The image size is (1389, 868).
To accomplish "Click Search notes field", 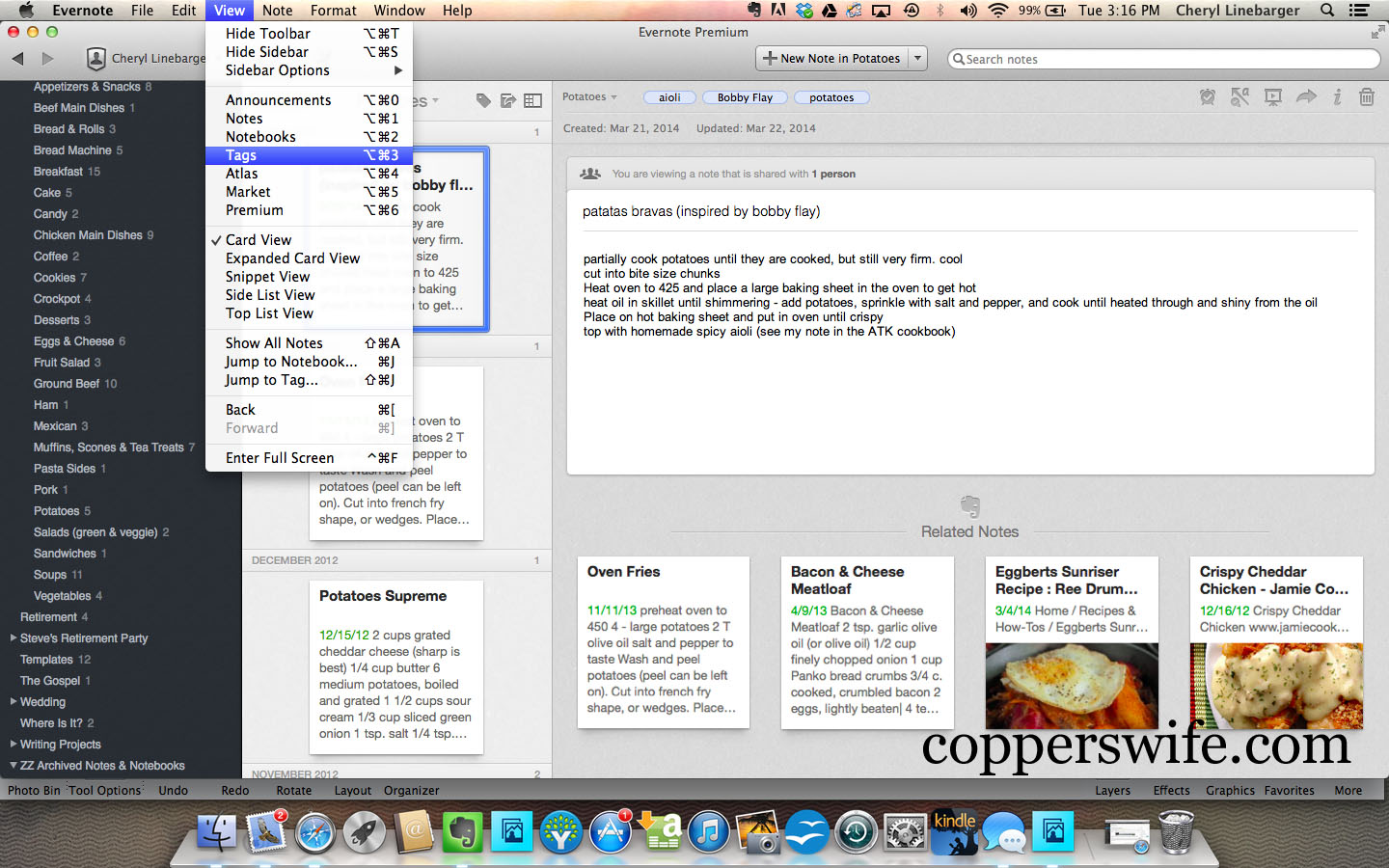I will (x=1164, y=59).
